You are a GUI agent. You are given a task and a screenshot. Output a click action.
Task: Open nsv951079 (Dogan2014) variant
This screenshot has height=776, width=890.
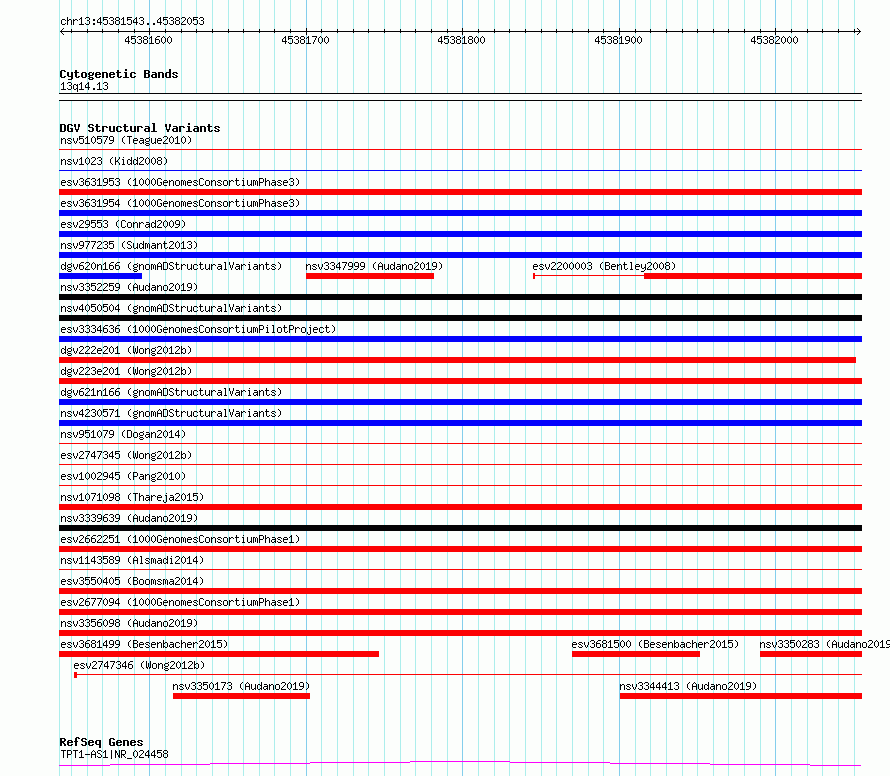point(123,434)
